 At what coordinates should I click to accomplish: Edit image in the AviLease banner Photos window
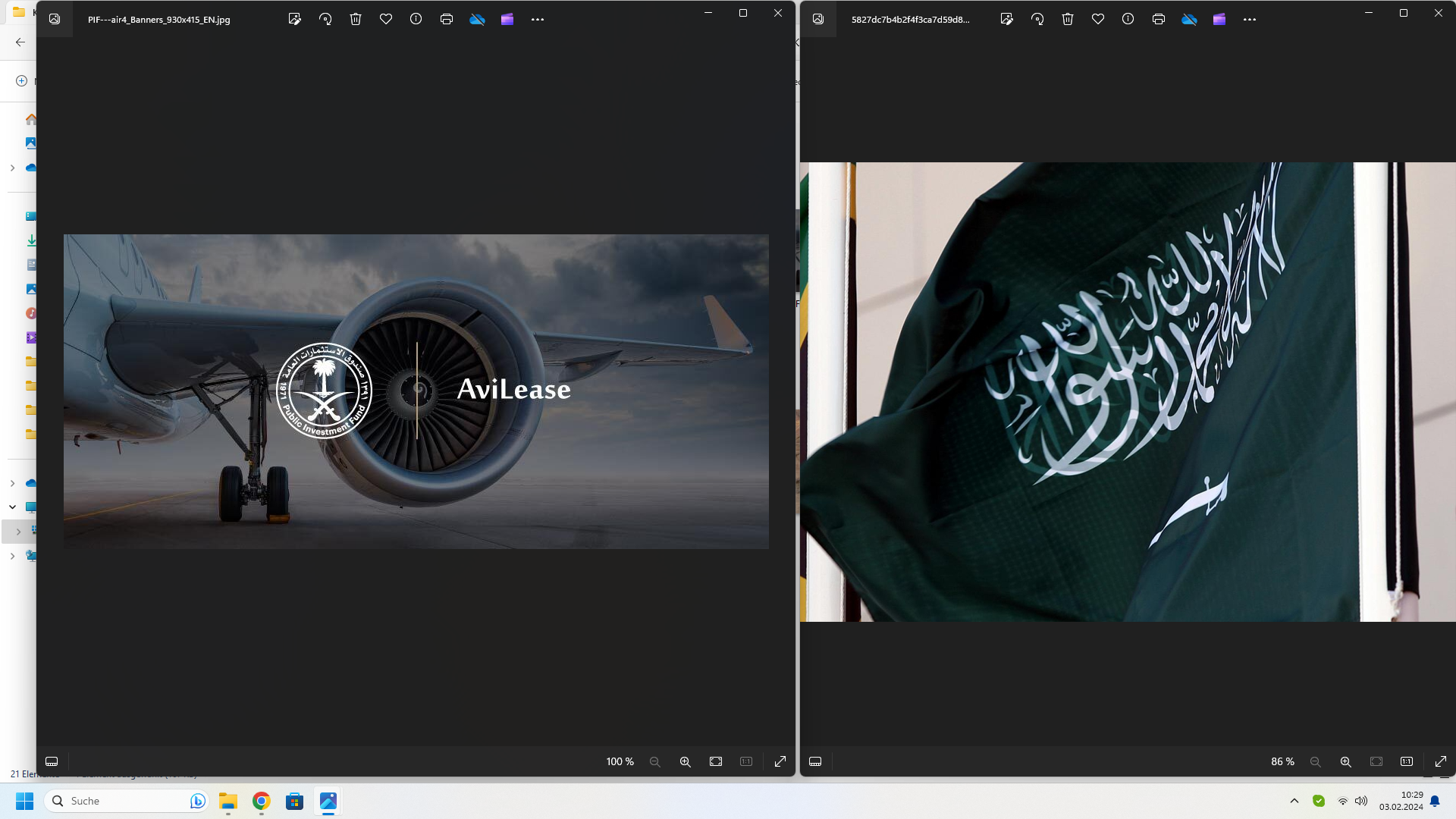point(295,20)
